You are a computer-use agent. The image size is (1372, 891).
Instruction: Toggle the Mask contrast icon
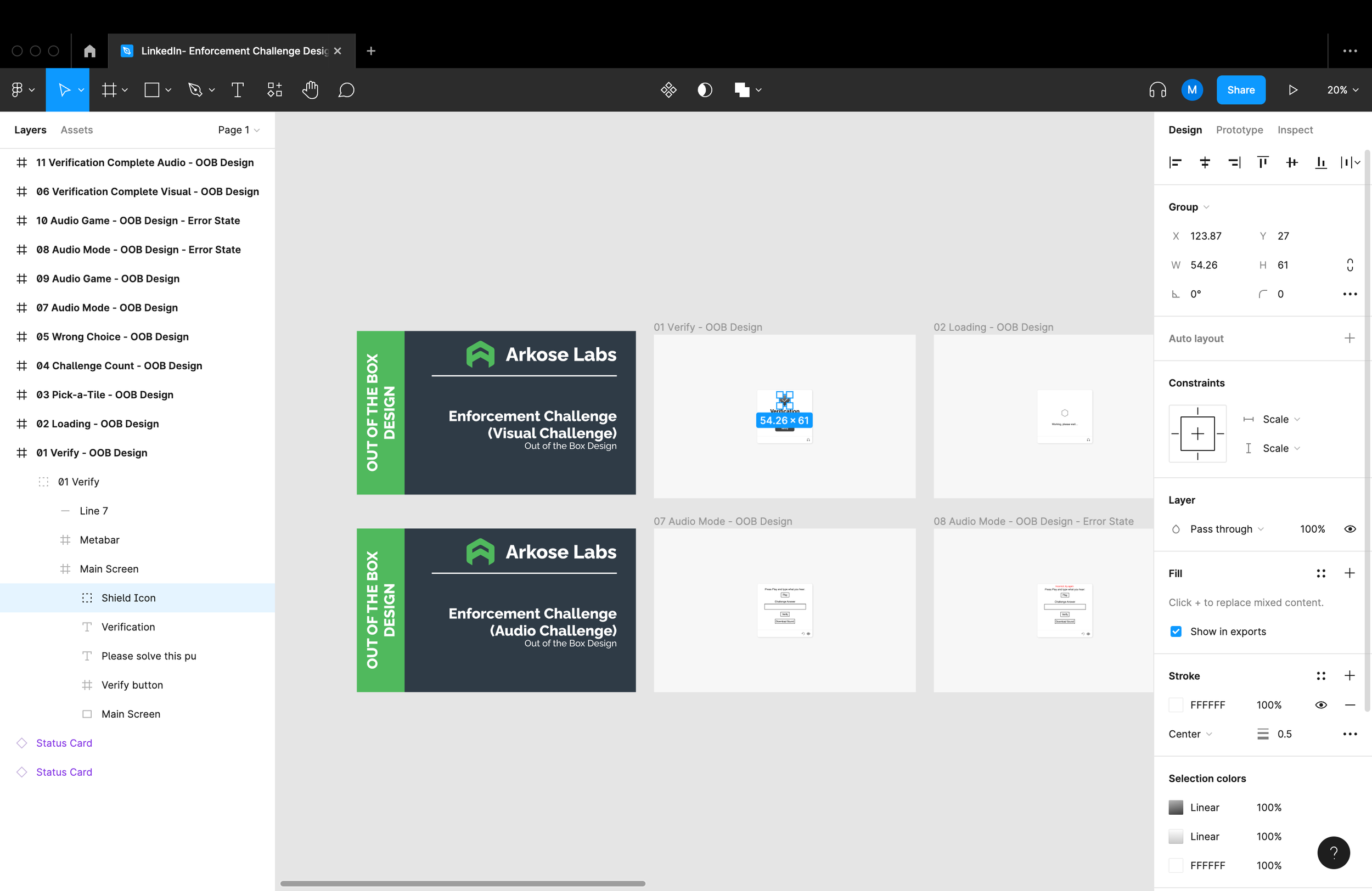coord(705,90)
